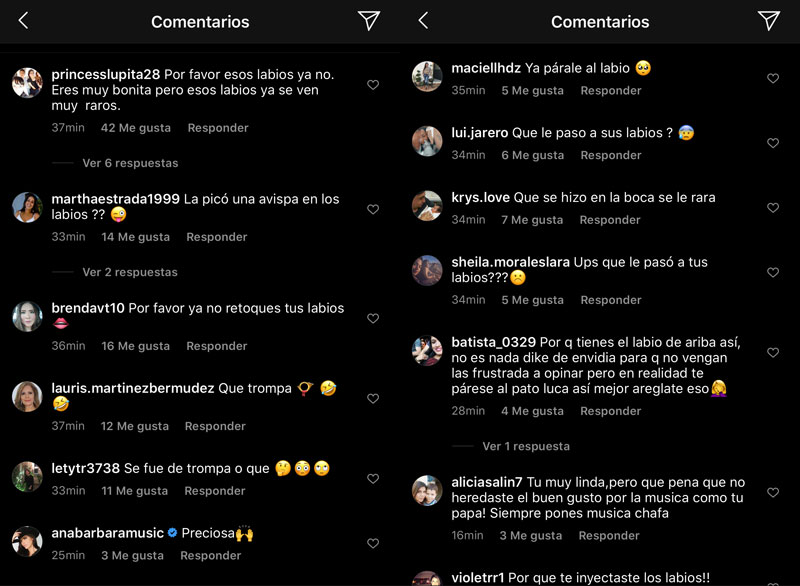This screenshot has width=800, height=586.
Task: Tap heart next to maciellhdz's comment
Action: pos(773,78)
